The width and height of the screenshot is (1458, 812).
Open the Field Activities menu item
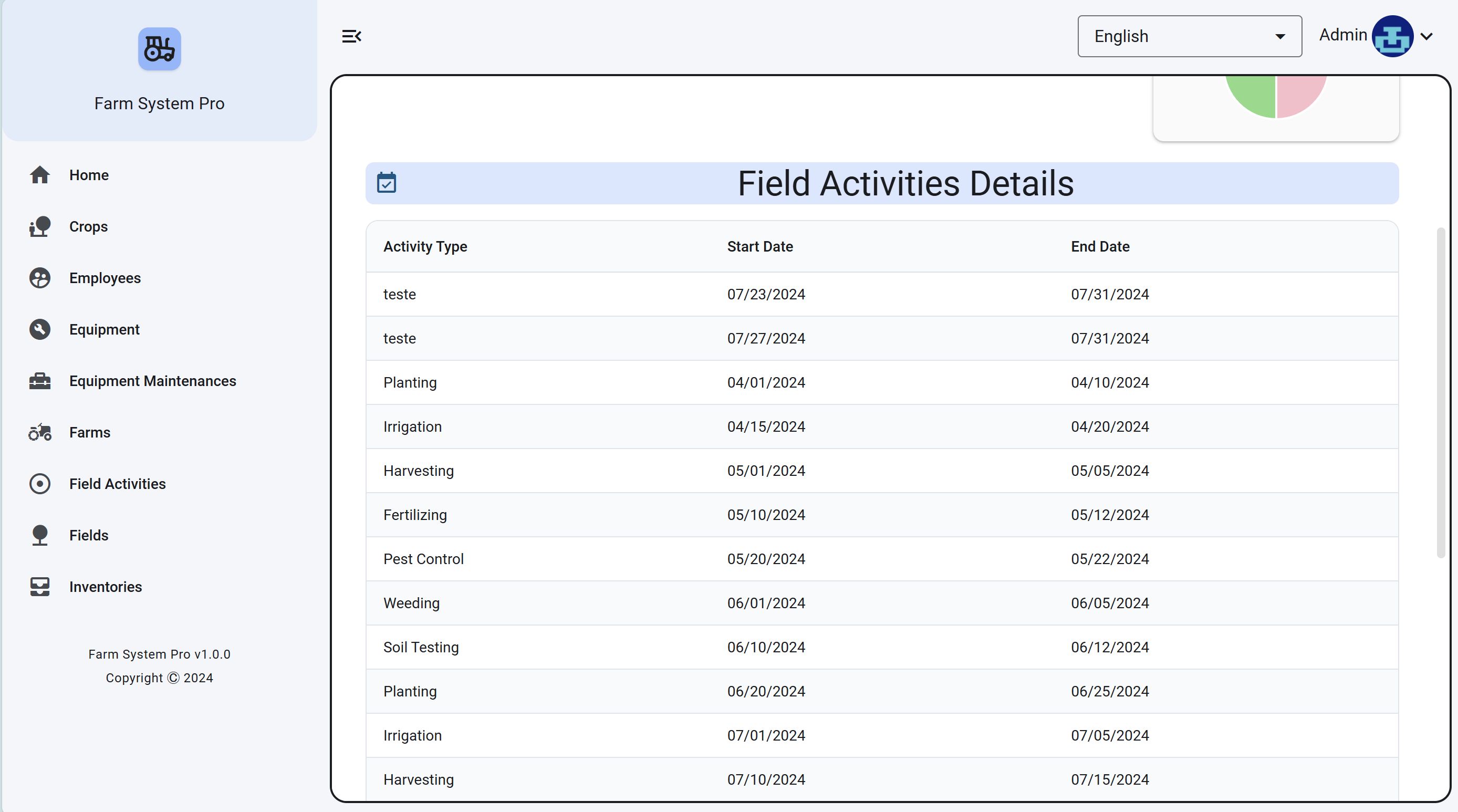point(117,484)
